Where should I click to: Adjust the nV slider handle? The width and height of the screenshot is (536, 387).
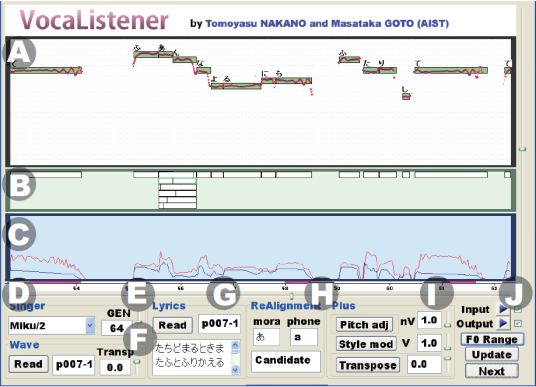447,325
